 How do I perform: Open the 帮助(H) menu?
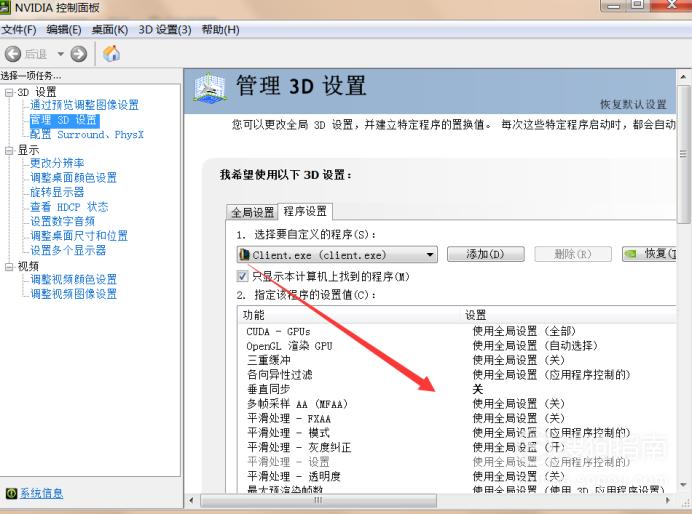tap(221, 30)
